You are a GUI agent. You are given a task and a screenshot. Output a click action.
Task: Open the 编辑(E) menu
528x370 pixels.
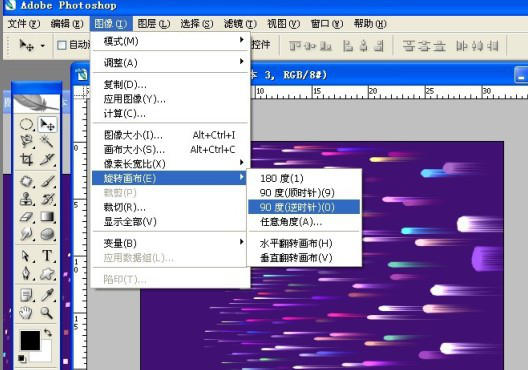click(67, 24)
